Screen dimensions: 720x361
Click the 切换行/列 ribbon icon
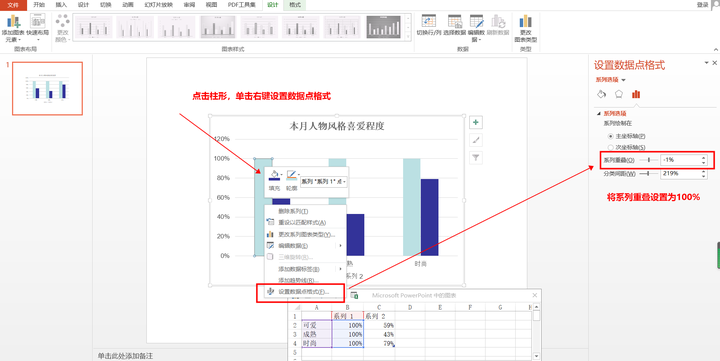point(429,25)
